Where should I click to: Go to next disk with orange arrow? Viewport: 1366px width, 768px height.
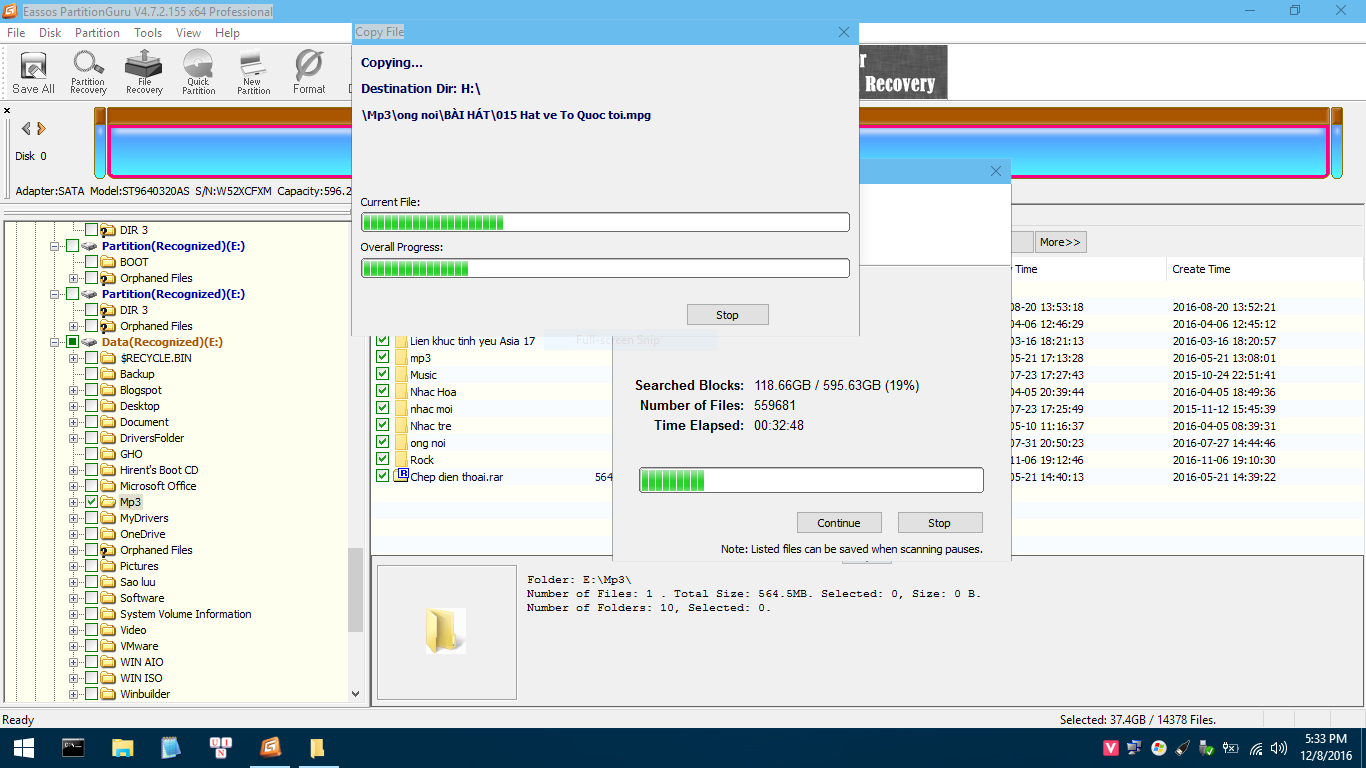[x=41, y=128]
